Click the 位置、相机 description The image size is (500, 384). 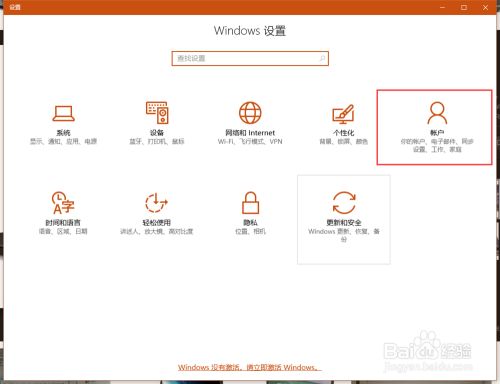pos(250,231)
